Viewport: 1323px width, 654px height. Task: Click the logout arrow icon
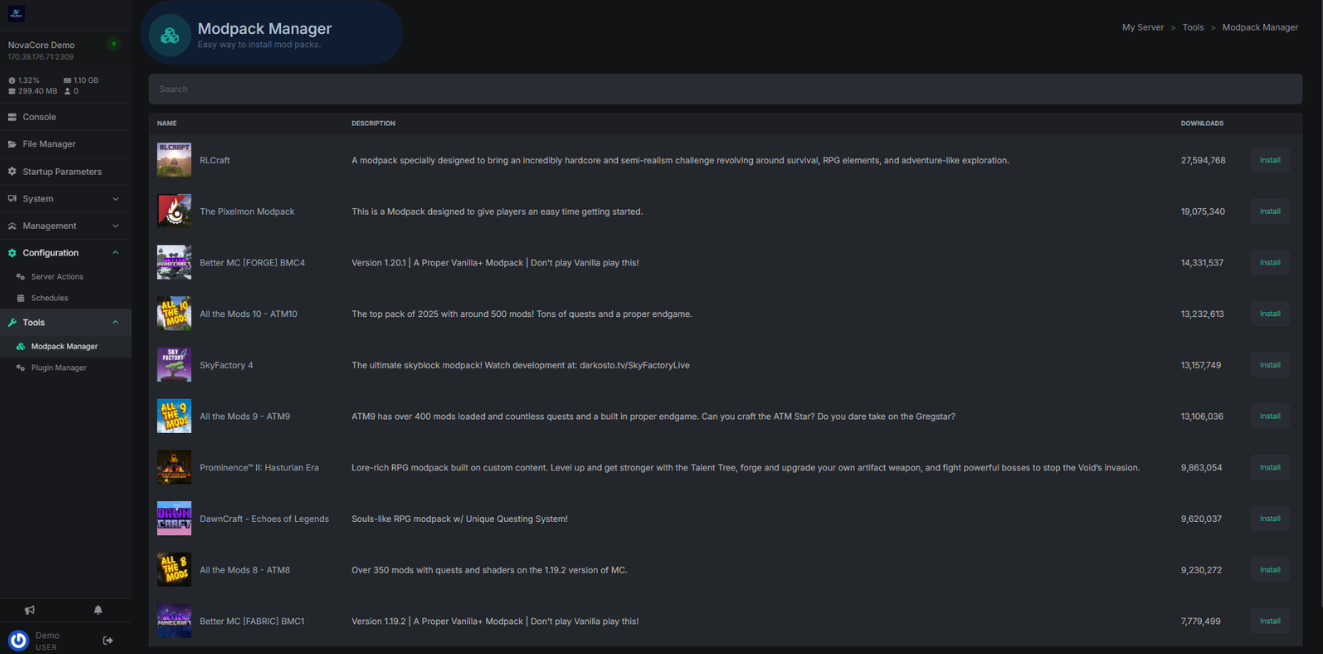pyautogui.click(x=108, y=640)
